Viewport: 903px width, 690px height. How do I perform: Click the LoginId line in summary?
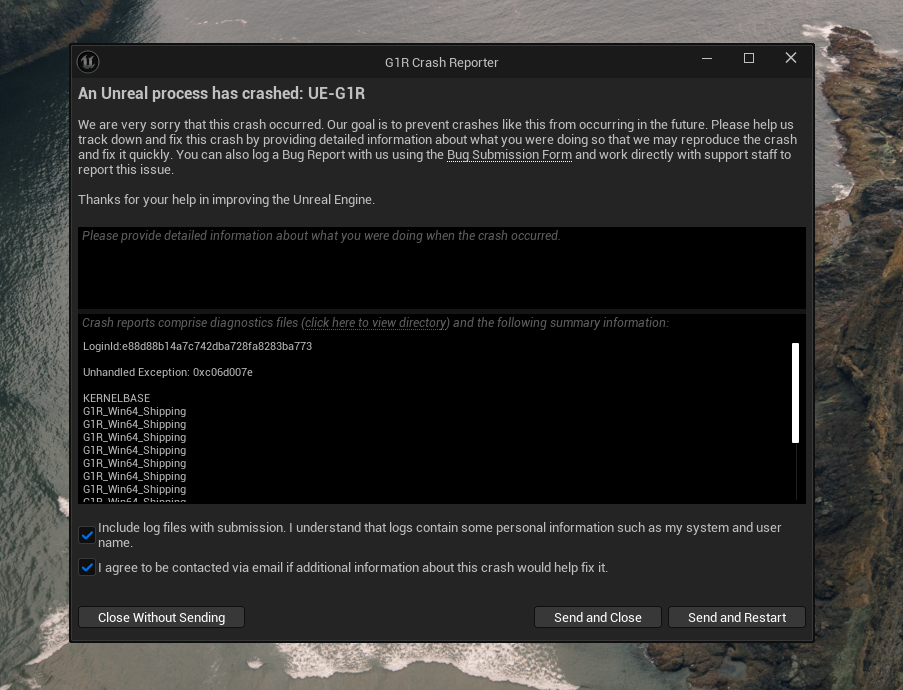(198, 346)
